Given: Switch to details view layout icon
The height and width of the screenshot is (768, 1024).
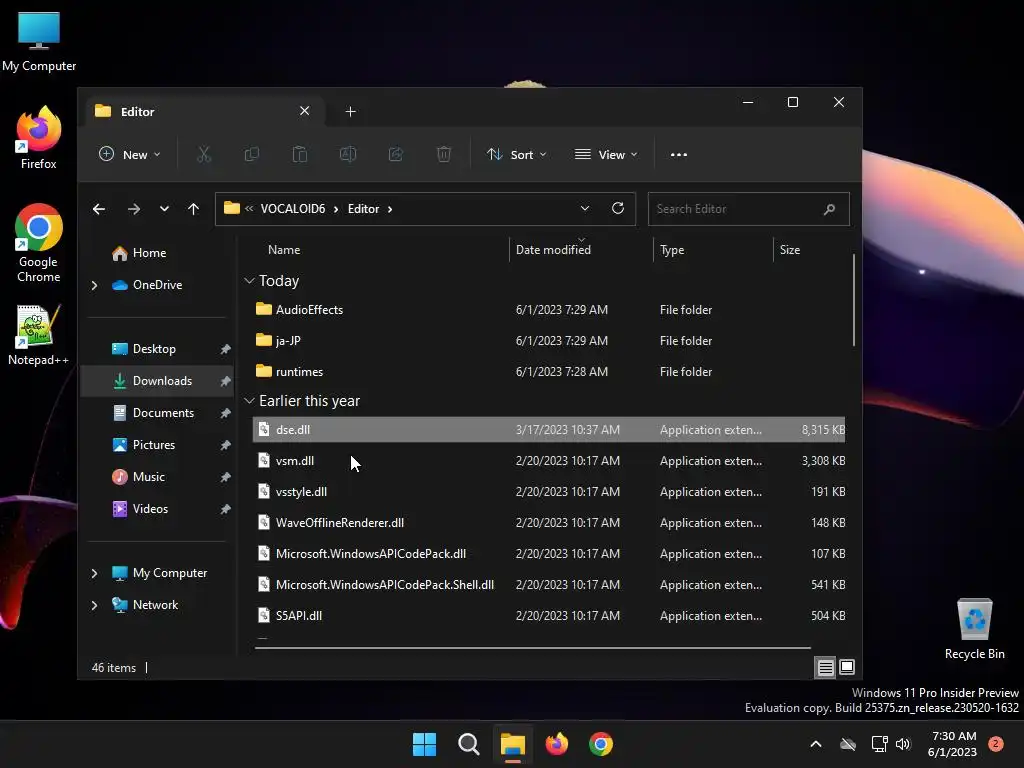Looking at the screenshot, I should tap(825, 667).
